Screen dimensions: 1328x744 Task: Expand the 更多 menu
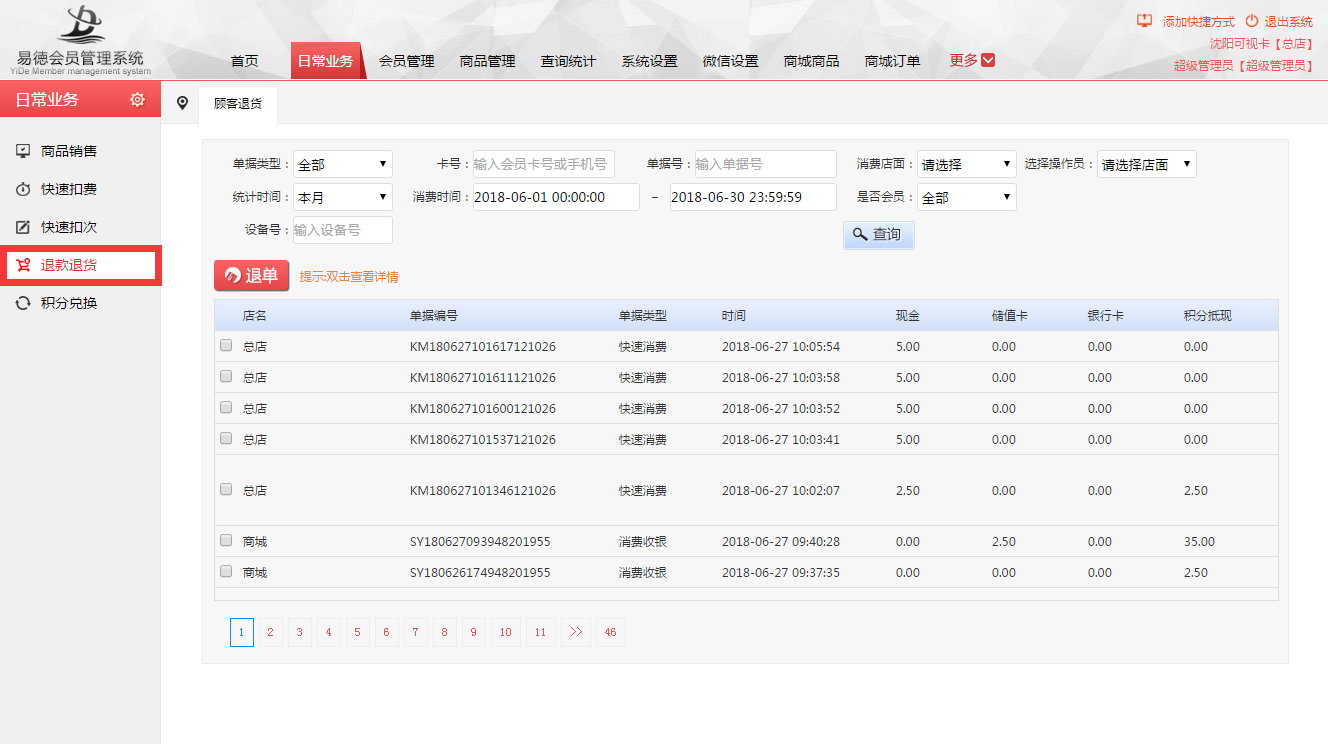coord(972,60)
